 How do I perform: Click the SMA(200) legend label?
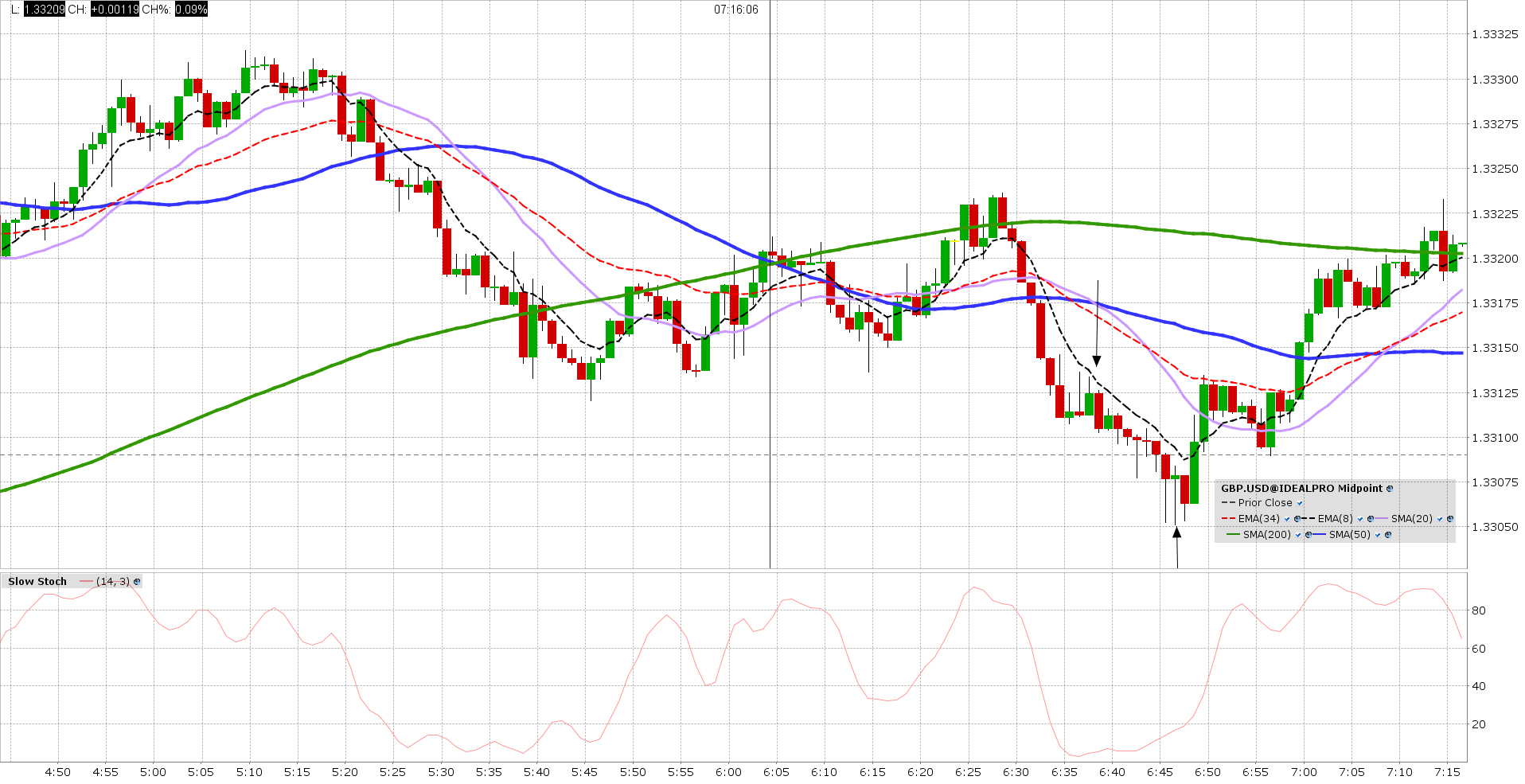pyautogui.click(x=1267, y=535)
